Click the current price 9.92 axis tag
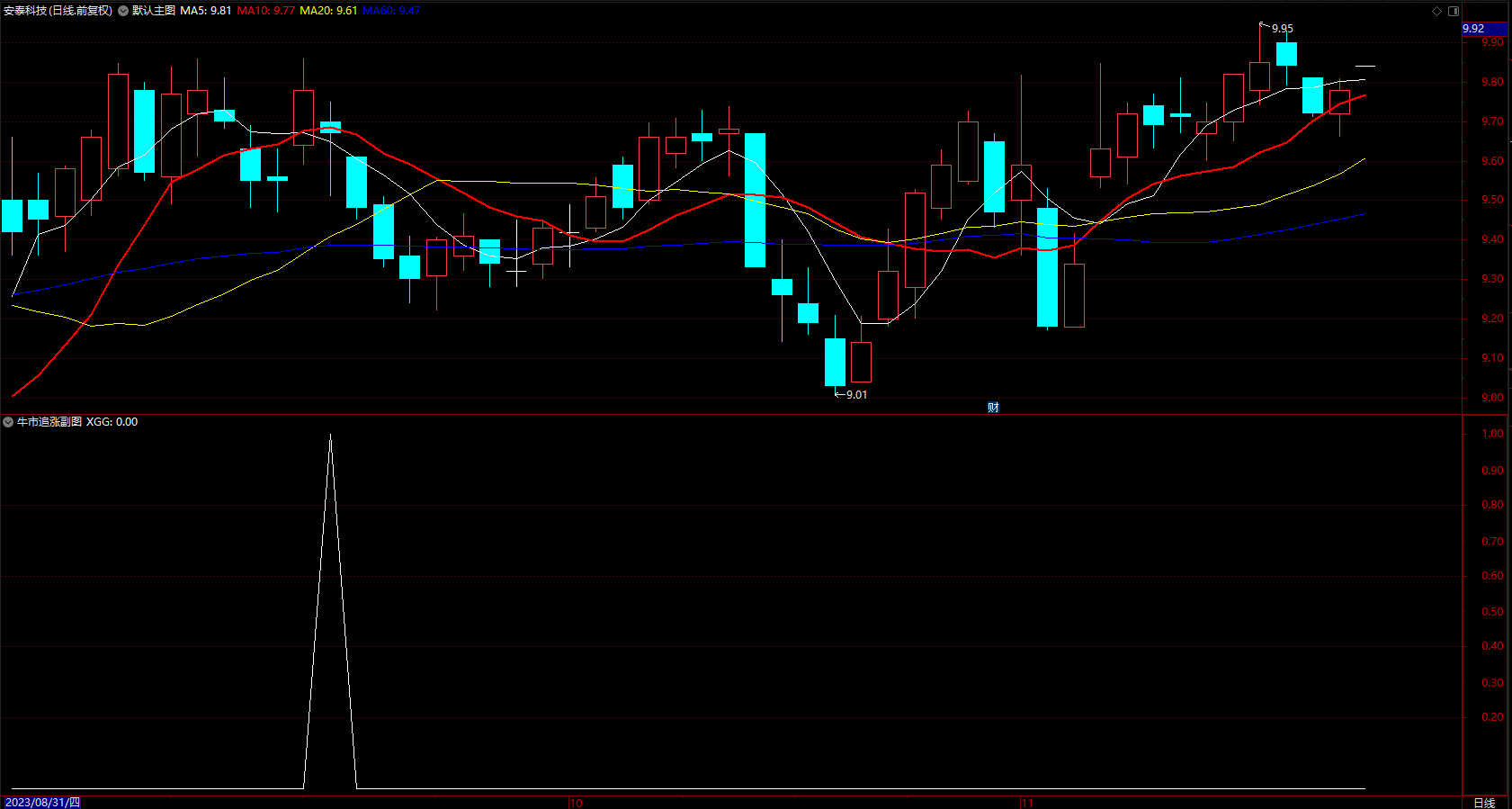Viewport: 1512px width, 809px height. tap(1484, 29)
